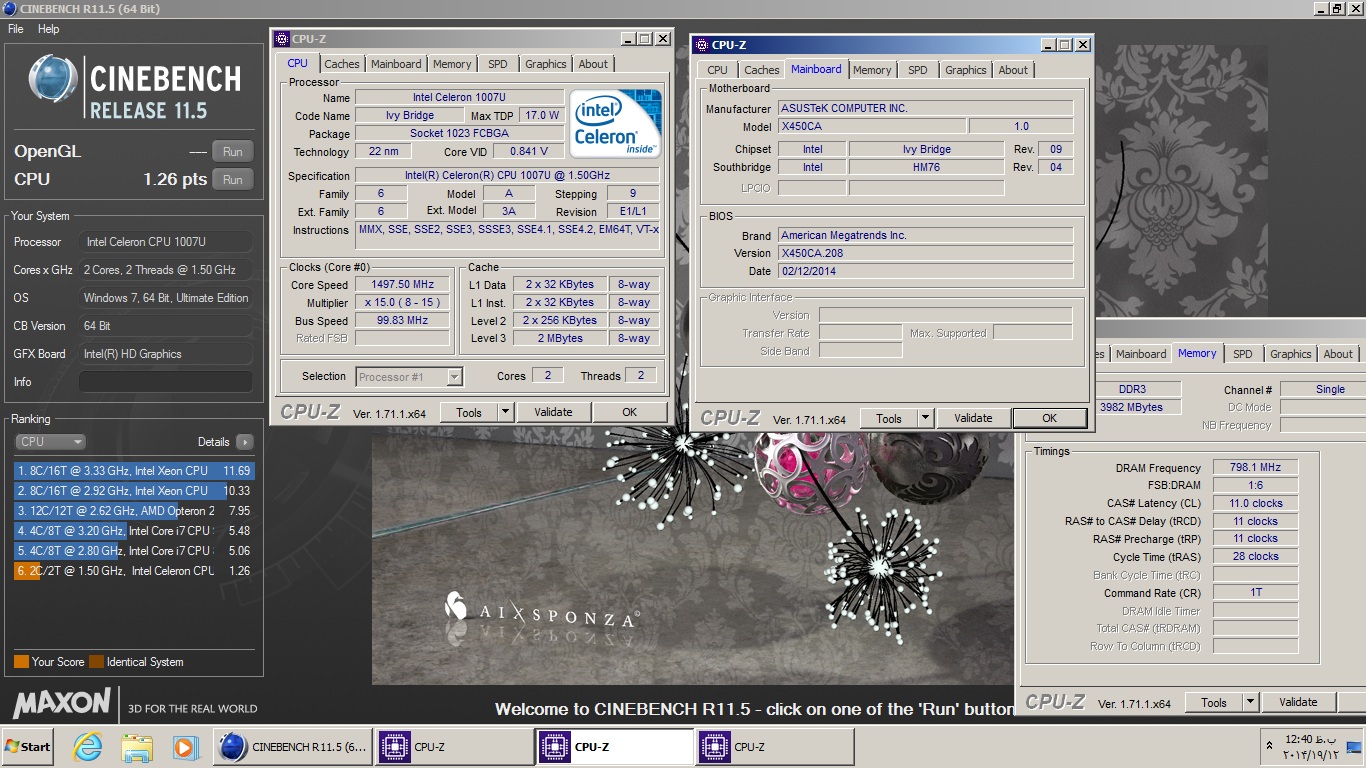
Task: Click brown Identical System legend swatch
Action: [x=96, y=661]
